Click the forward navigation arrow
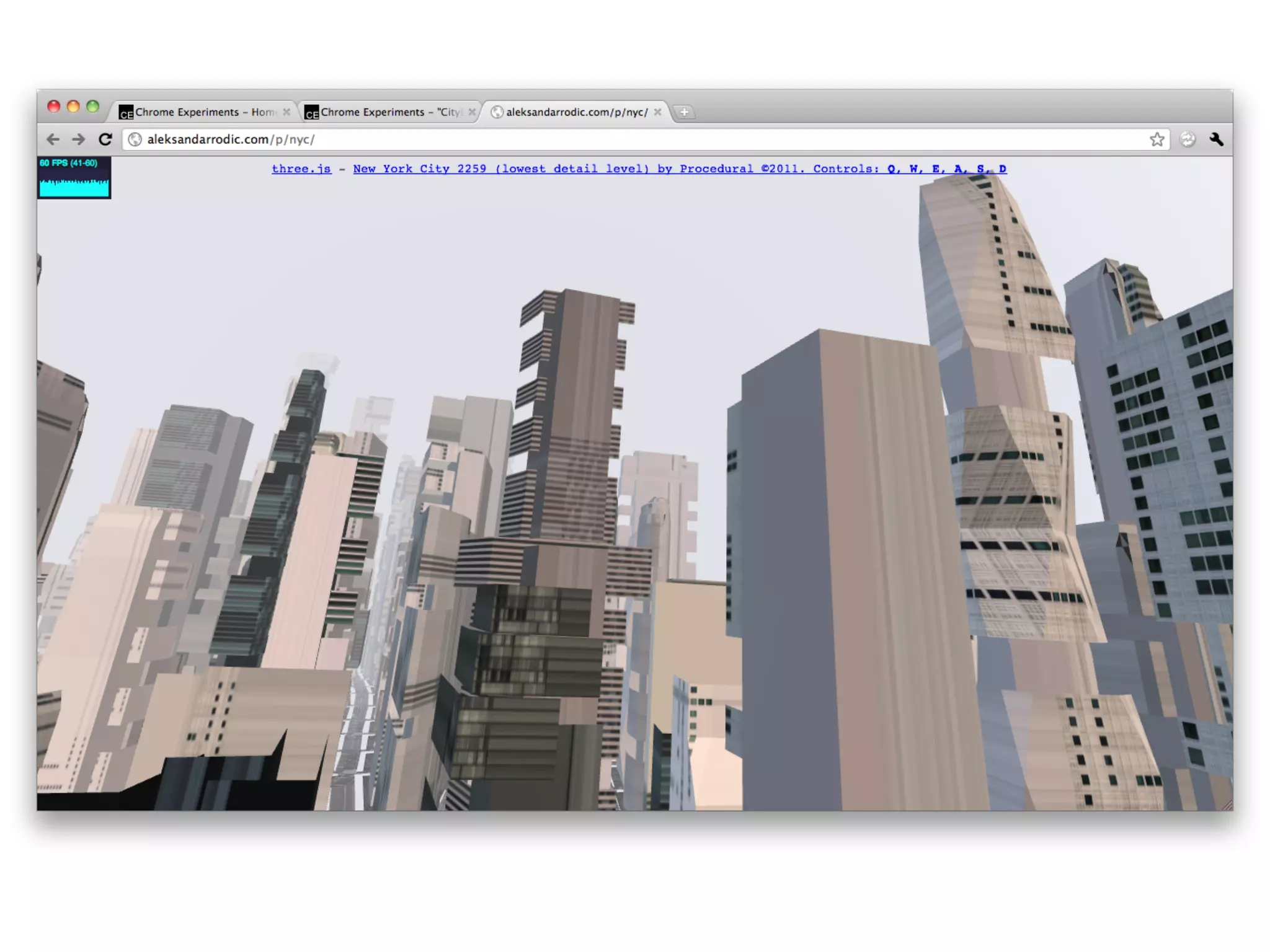The height and width of the screenshot is (952, 1270). [x=79, y=139]
